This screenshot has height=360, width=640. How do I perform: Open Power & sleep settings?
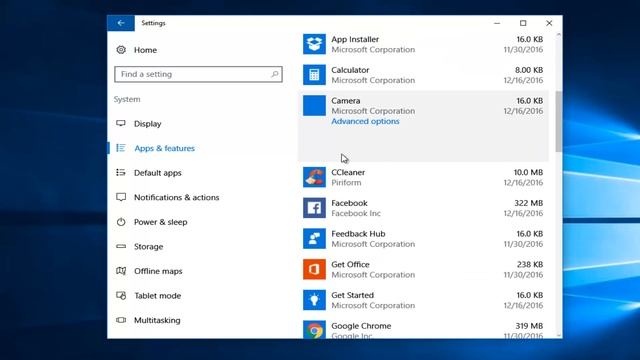pos(160,222)
